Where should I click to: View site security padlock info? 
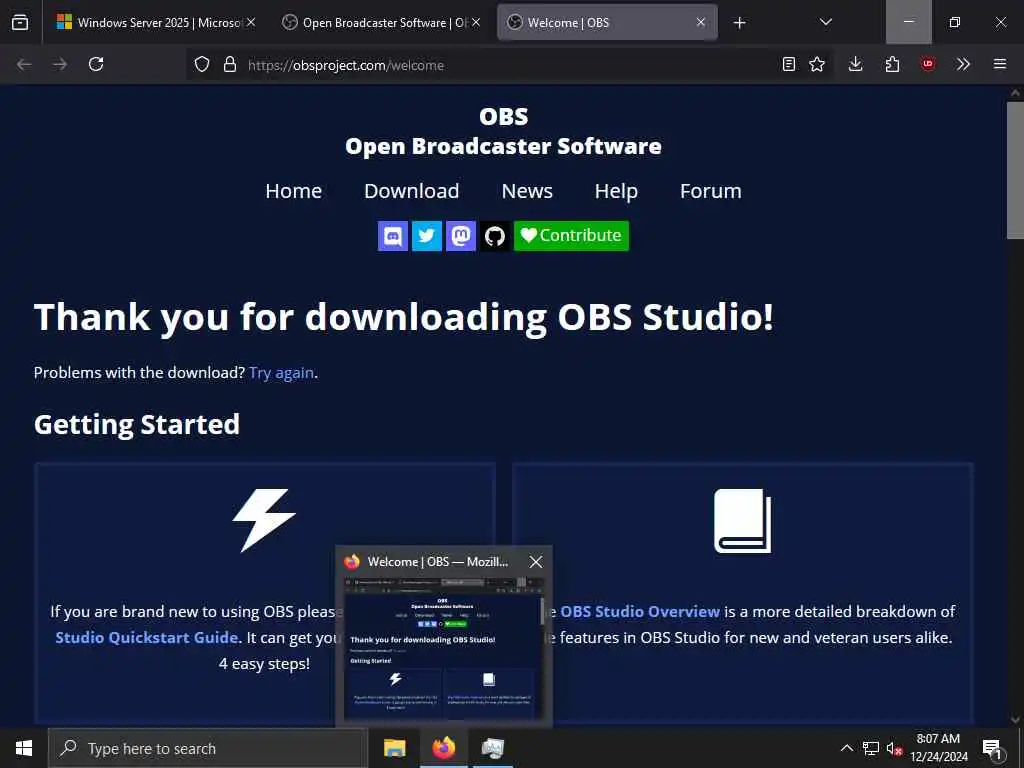(229, 64)
